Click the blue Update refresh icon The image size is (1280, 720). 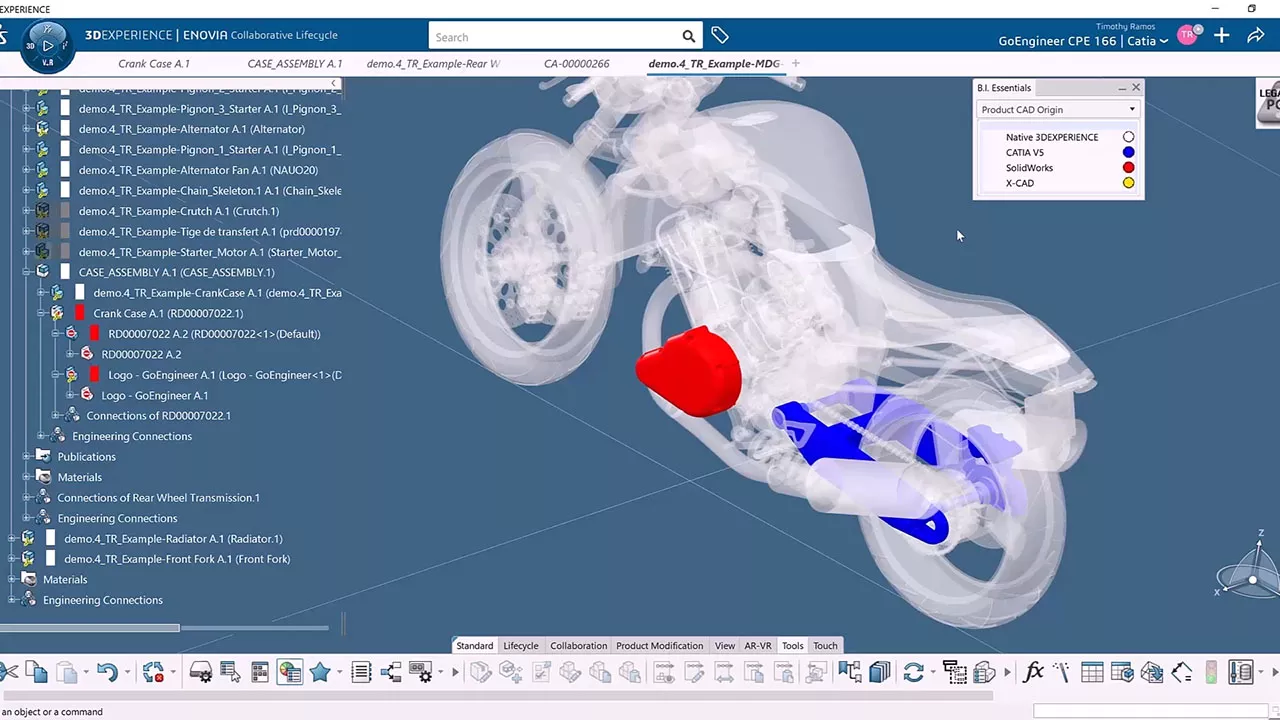click(913, 673)
